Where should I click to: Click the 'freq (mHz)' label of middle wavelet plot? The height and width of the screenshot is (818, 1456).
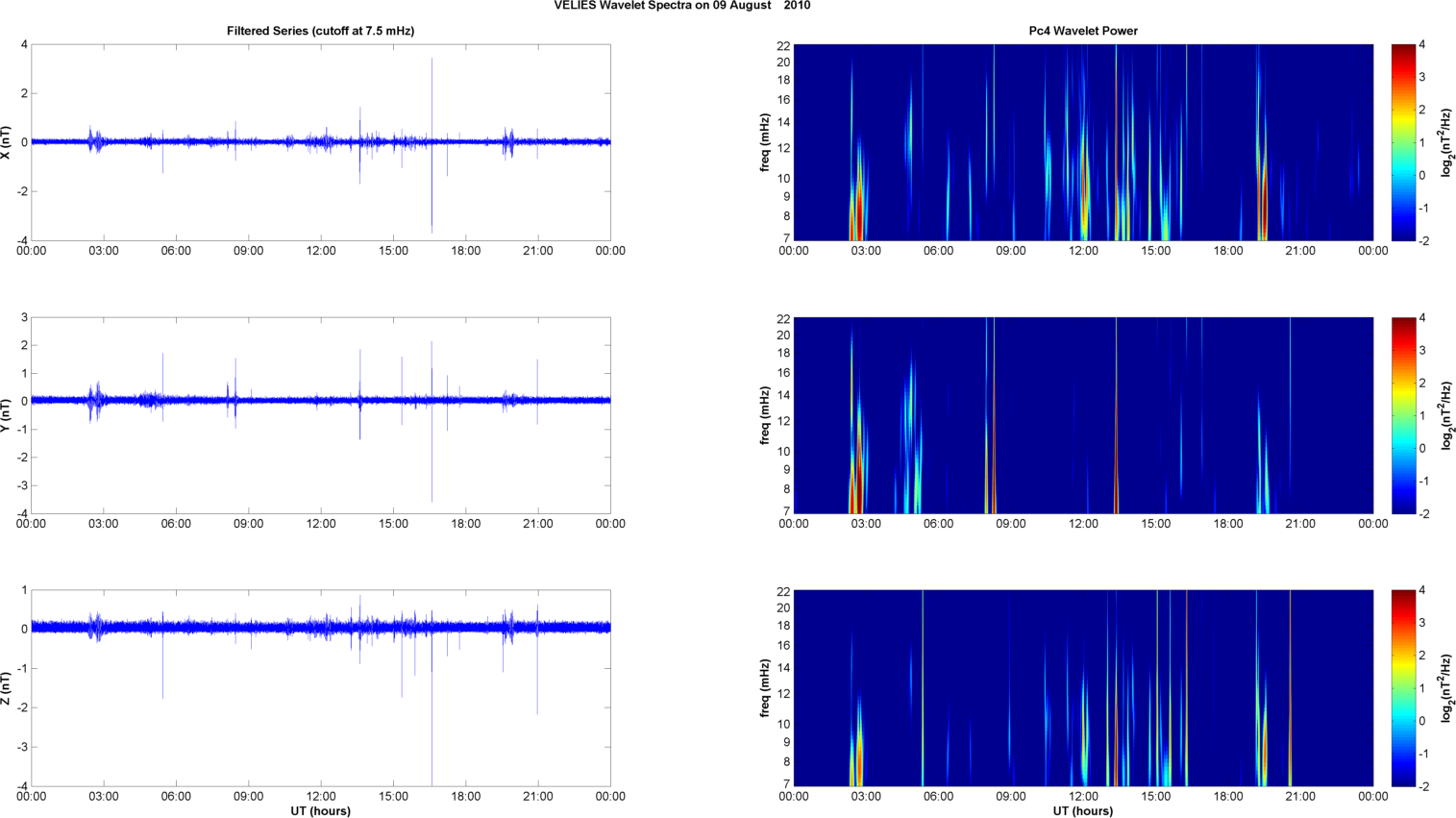(765, 415)
